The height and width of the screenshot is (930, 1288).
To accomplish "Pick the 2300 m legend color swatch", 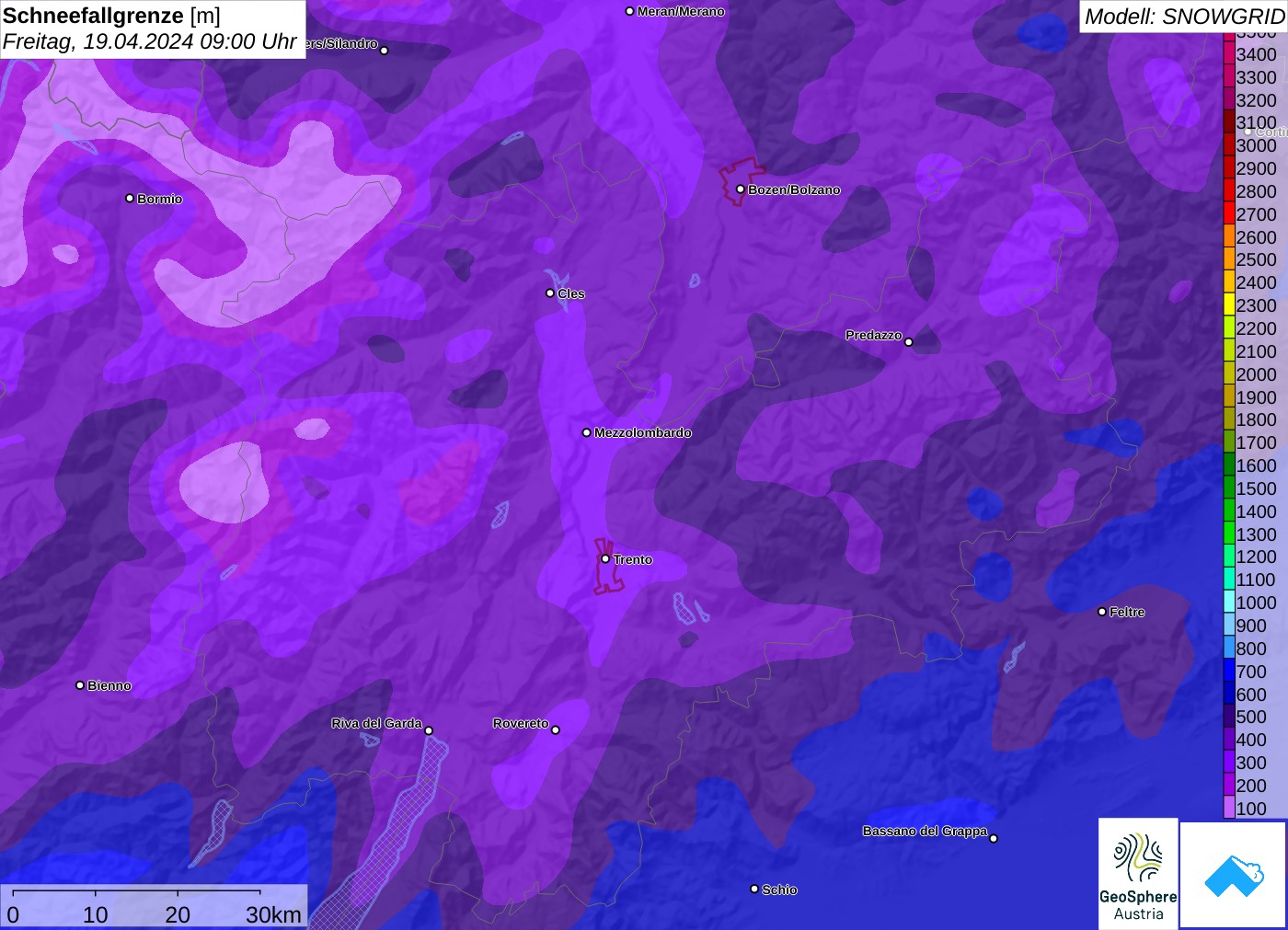I will point(1229,305).
